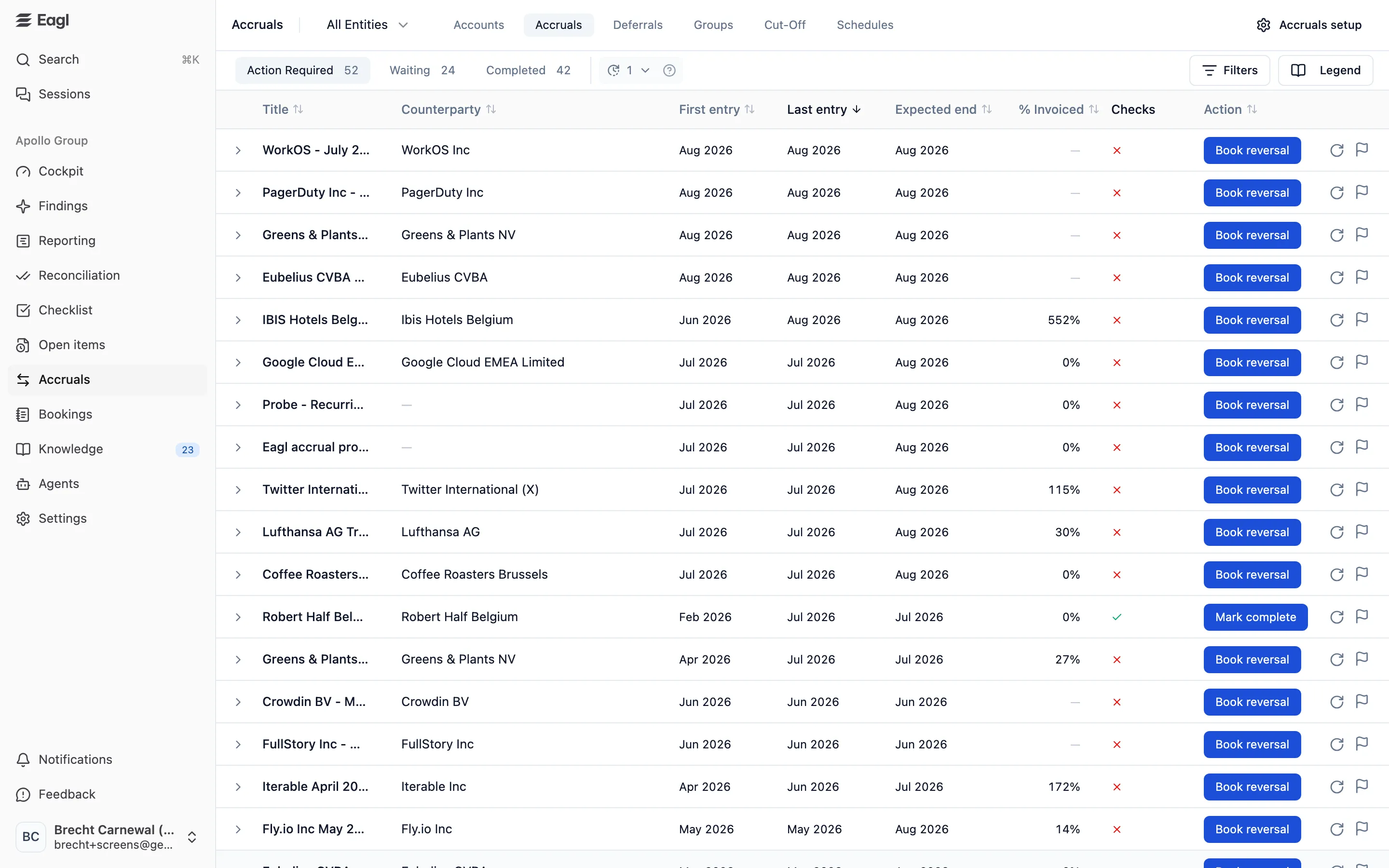Image resolution: width=1389 pixels, height=868 pixels.
Task: Open Reconciliation from the sidebar
Action: pyautogui.click(x=108, y=275)
